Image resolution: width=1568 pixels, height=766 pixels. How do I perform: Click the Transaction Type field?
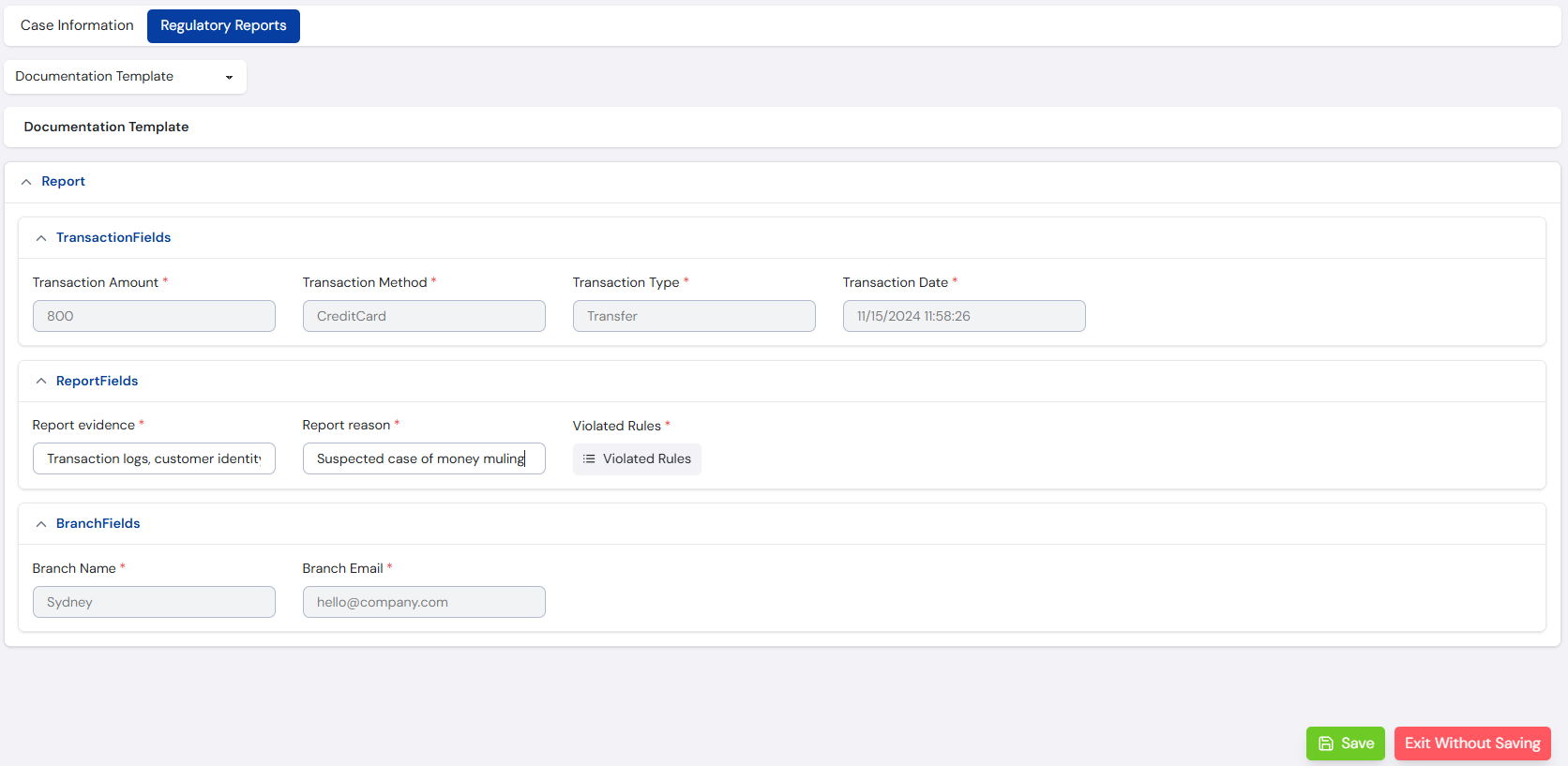pyautogui.click(x=694, y=316)
